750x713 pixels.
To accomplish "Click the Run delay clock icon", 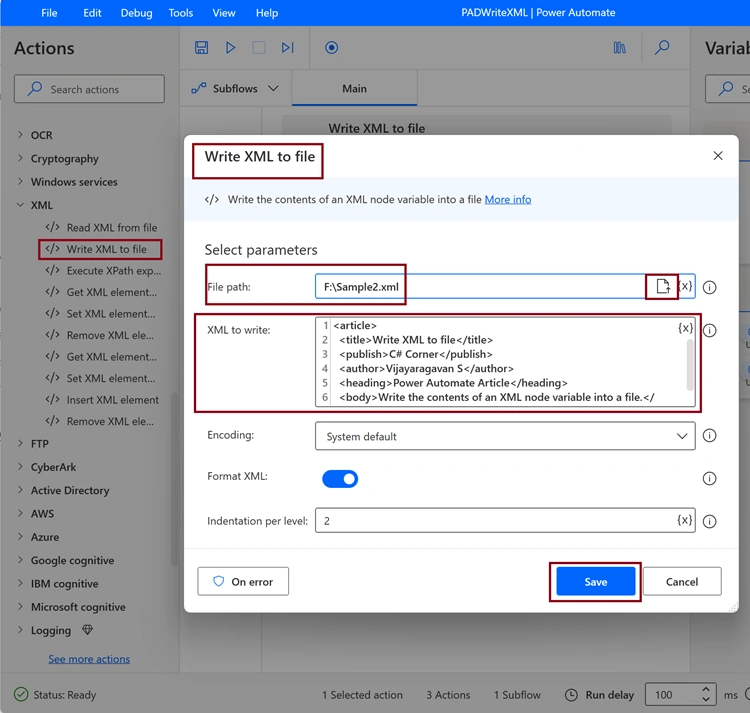I will point(571,695).
